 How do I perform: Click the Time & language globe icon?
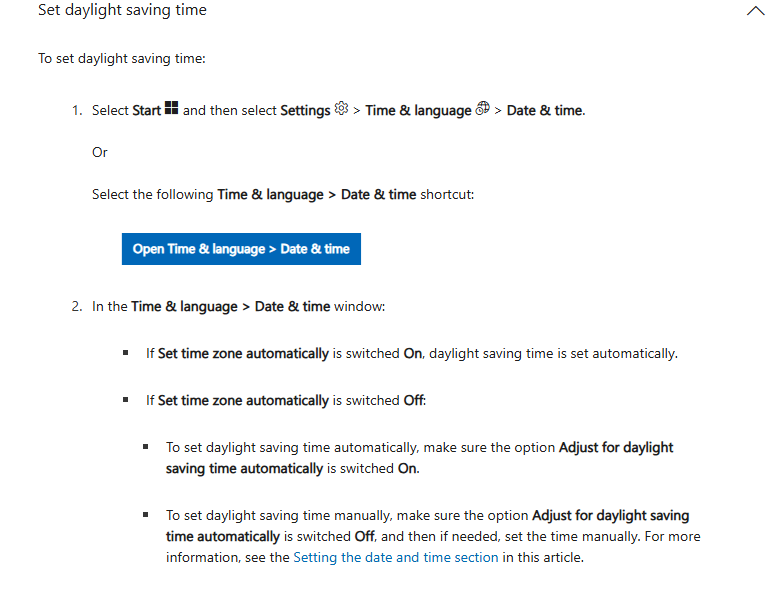point(482,108)
